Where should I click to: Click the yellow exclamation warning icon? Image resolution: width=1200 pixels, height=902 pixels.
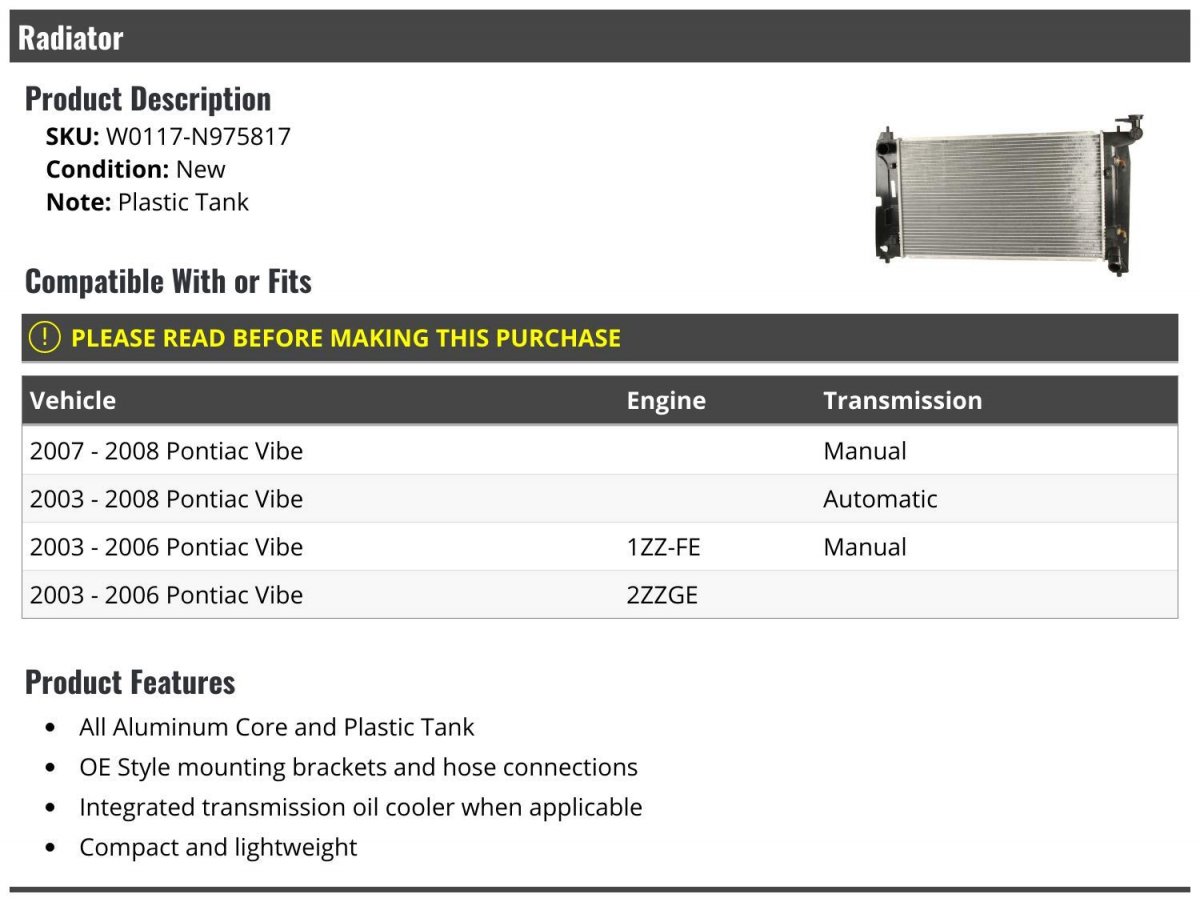click(45, 338)
